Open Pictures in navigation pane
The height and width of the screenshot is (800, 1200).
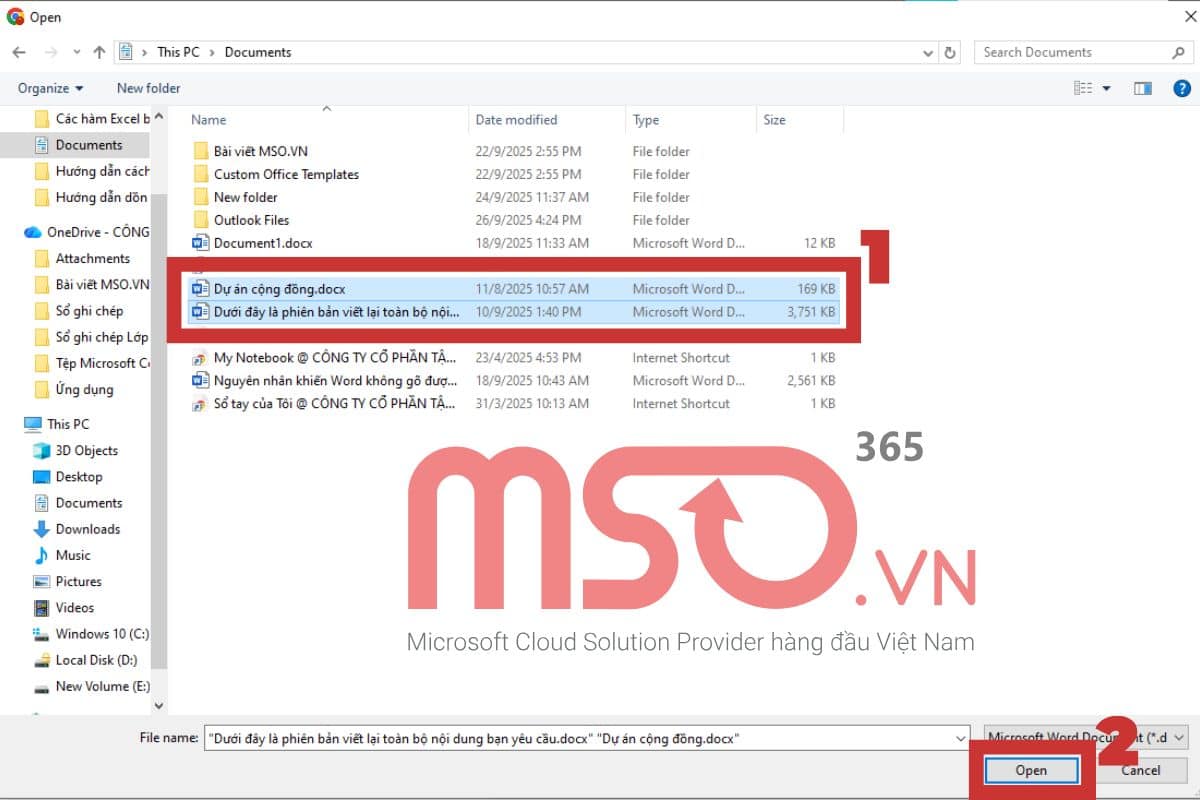coord(68,581)
